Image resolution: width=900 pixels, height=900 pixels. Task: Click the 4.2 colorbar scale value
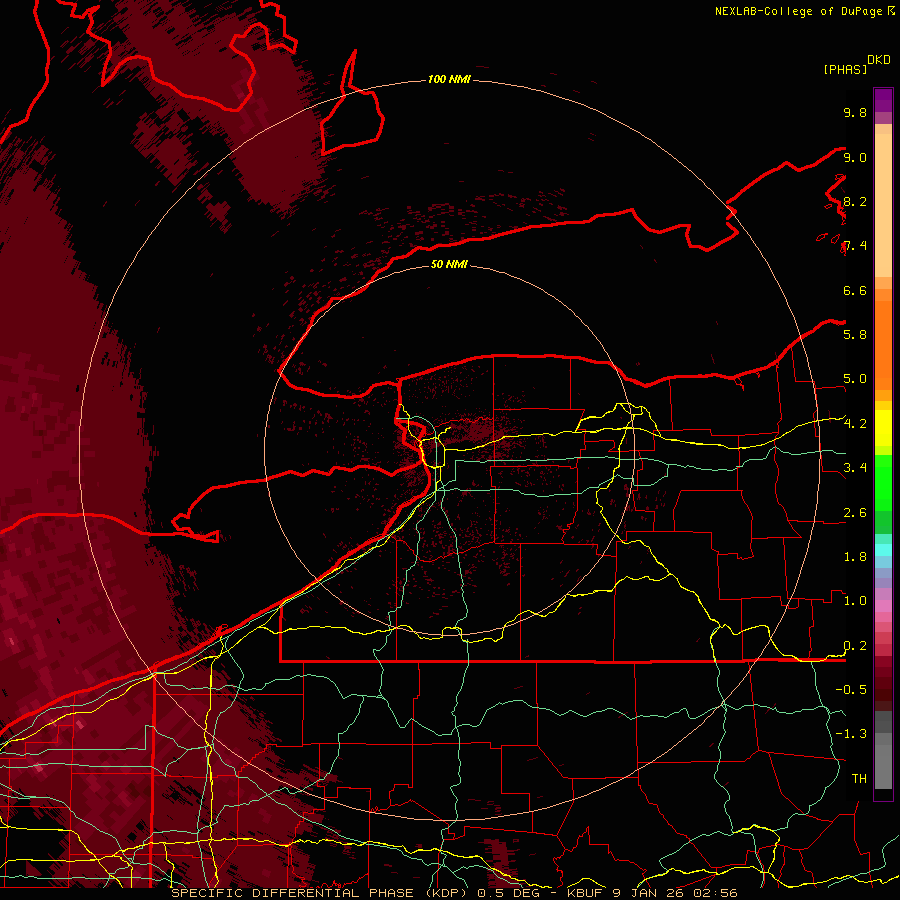coord(855,424)
